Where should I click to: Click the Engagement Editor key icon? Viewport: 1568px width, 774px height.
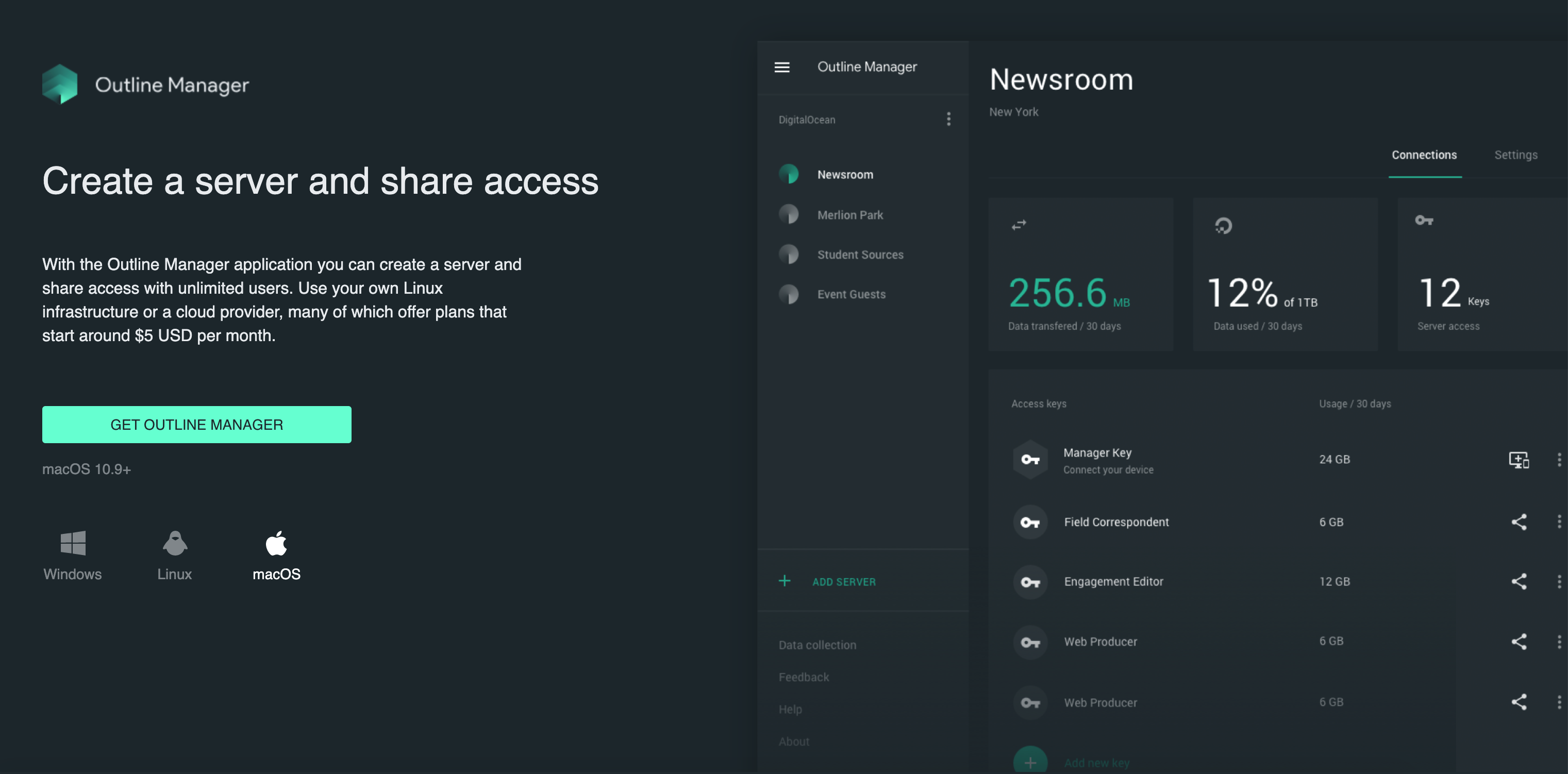(x=1030, y=582)
